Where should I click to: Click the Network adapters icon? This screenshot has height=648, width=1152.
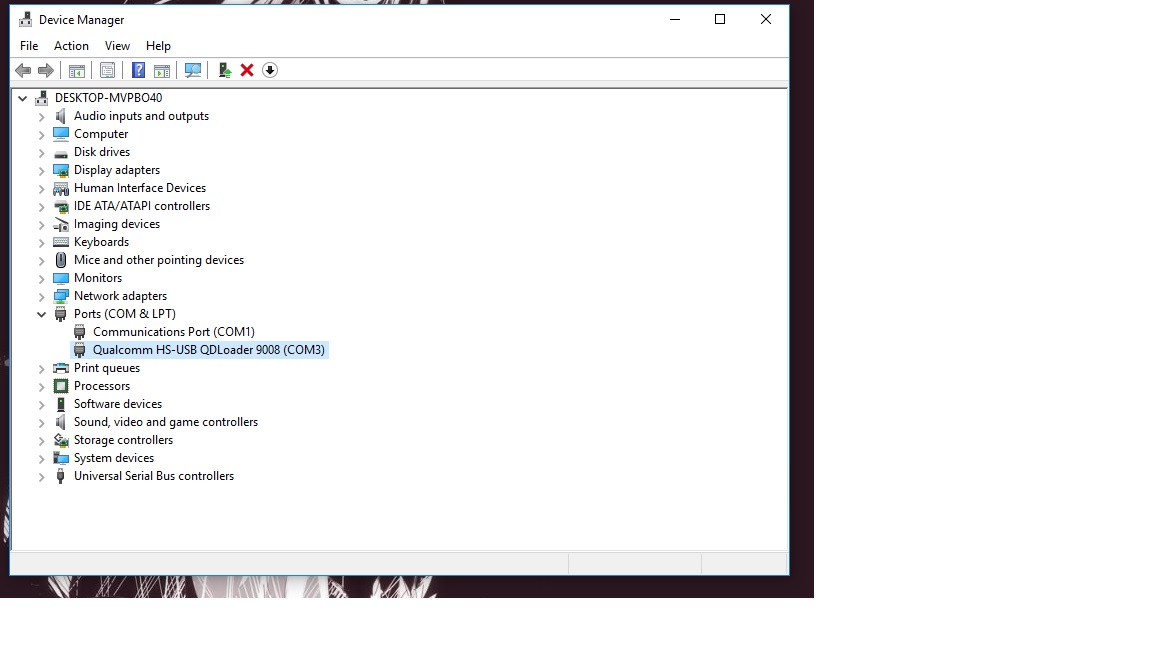(61, 297)
